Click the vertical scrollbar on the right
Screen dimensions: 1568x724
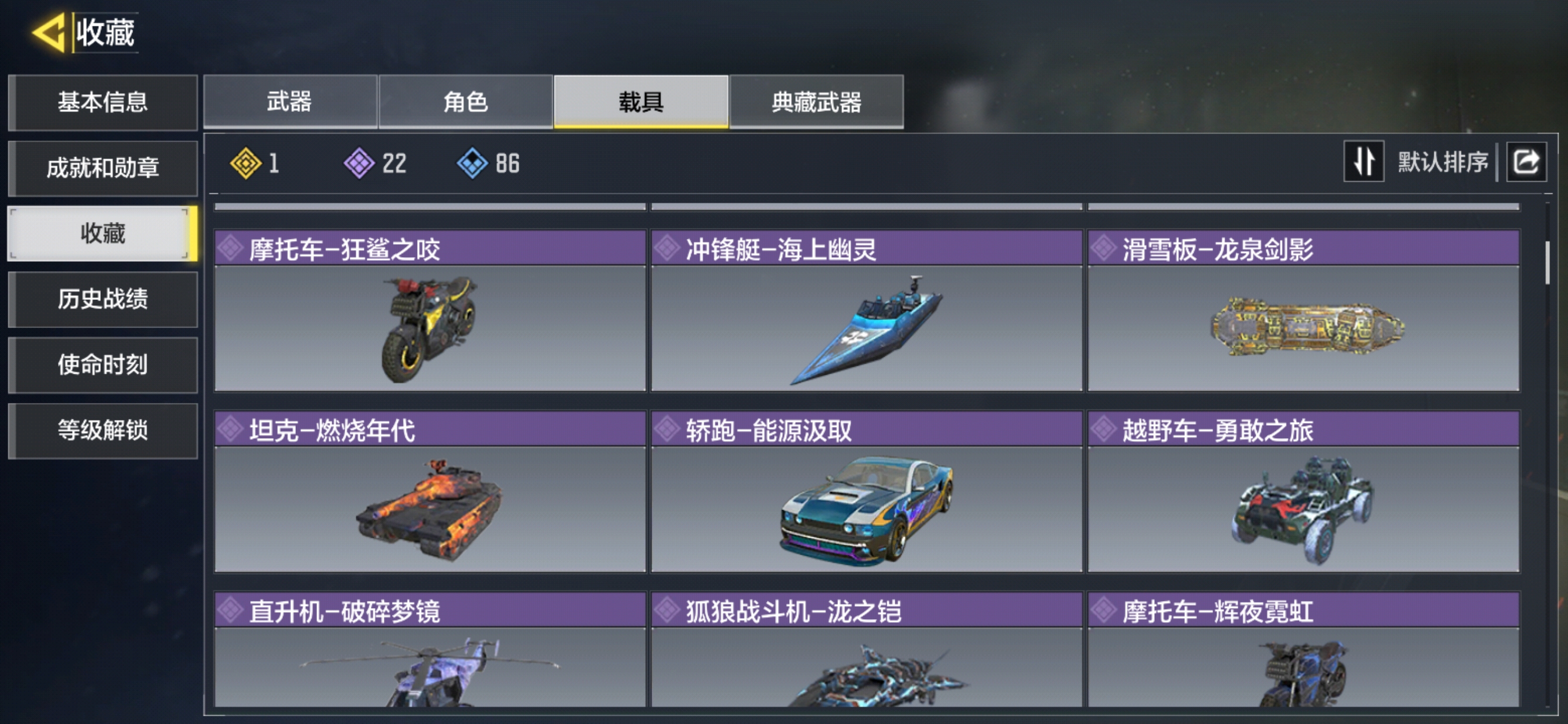[1547, 262]
